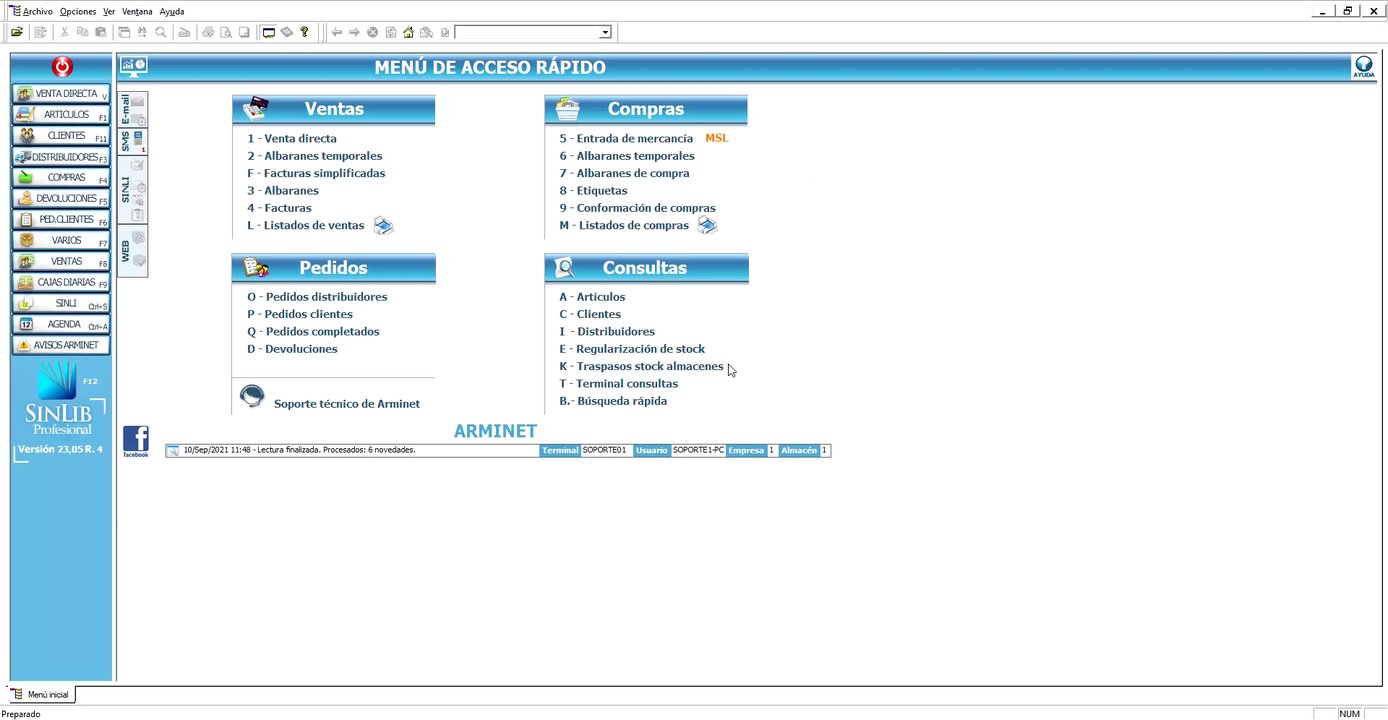Viewport: 1388px width, 720px height.
Task: Click the DISTRIBUIDORES sidebar button
Action: [62, 156]
